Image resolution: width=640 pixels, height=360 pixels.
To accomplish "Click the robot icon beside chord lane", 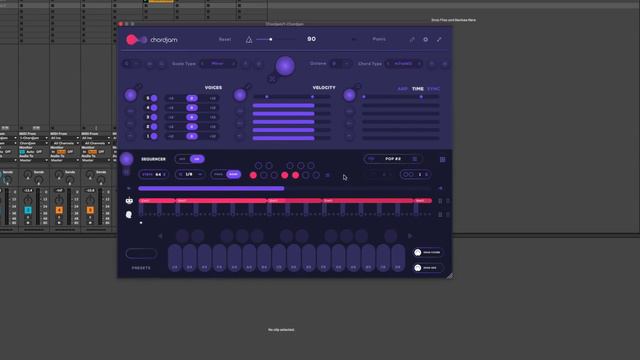I will point(129,200).
